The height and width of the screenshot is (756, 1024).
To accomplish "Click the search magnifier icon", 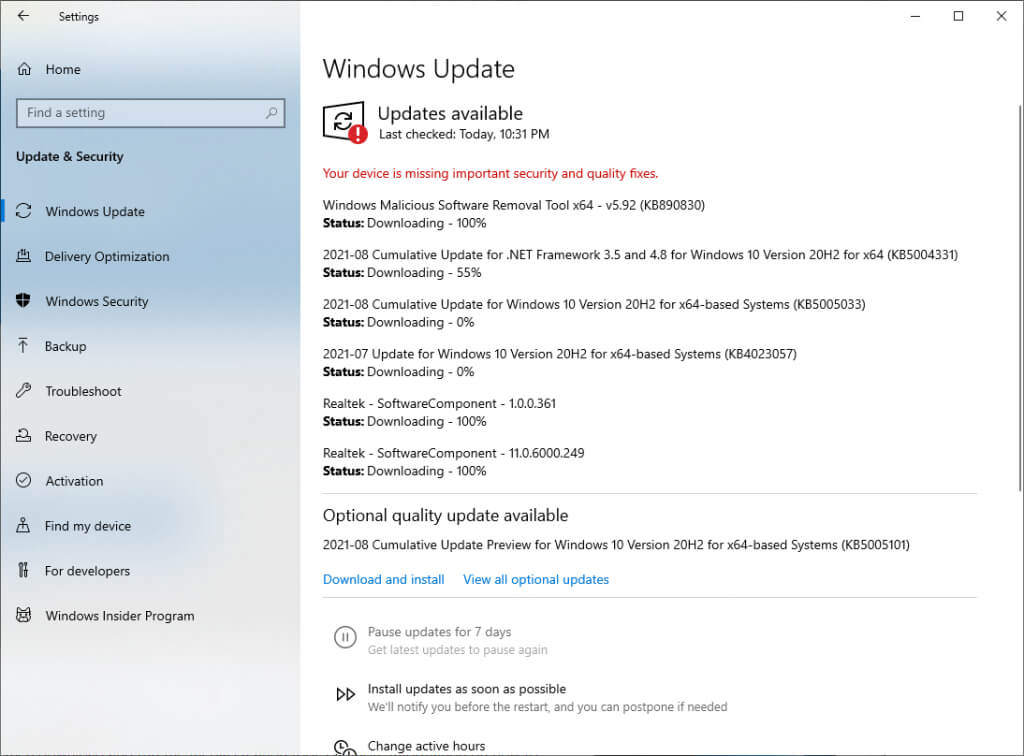I will click(x=272, y=113).
